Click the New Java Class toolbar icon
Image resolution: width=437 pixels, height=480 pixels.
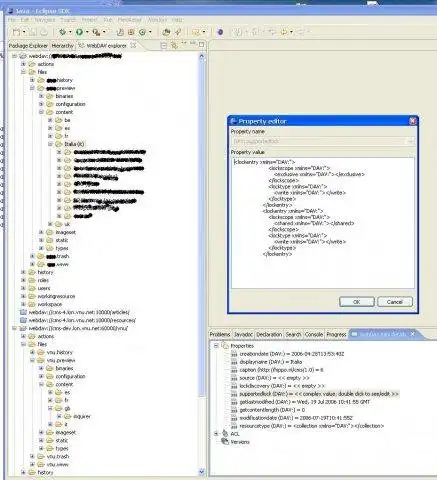point(142,32)
